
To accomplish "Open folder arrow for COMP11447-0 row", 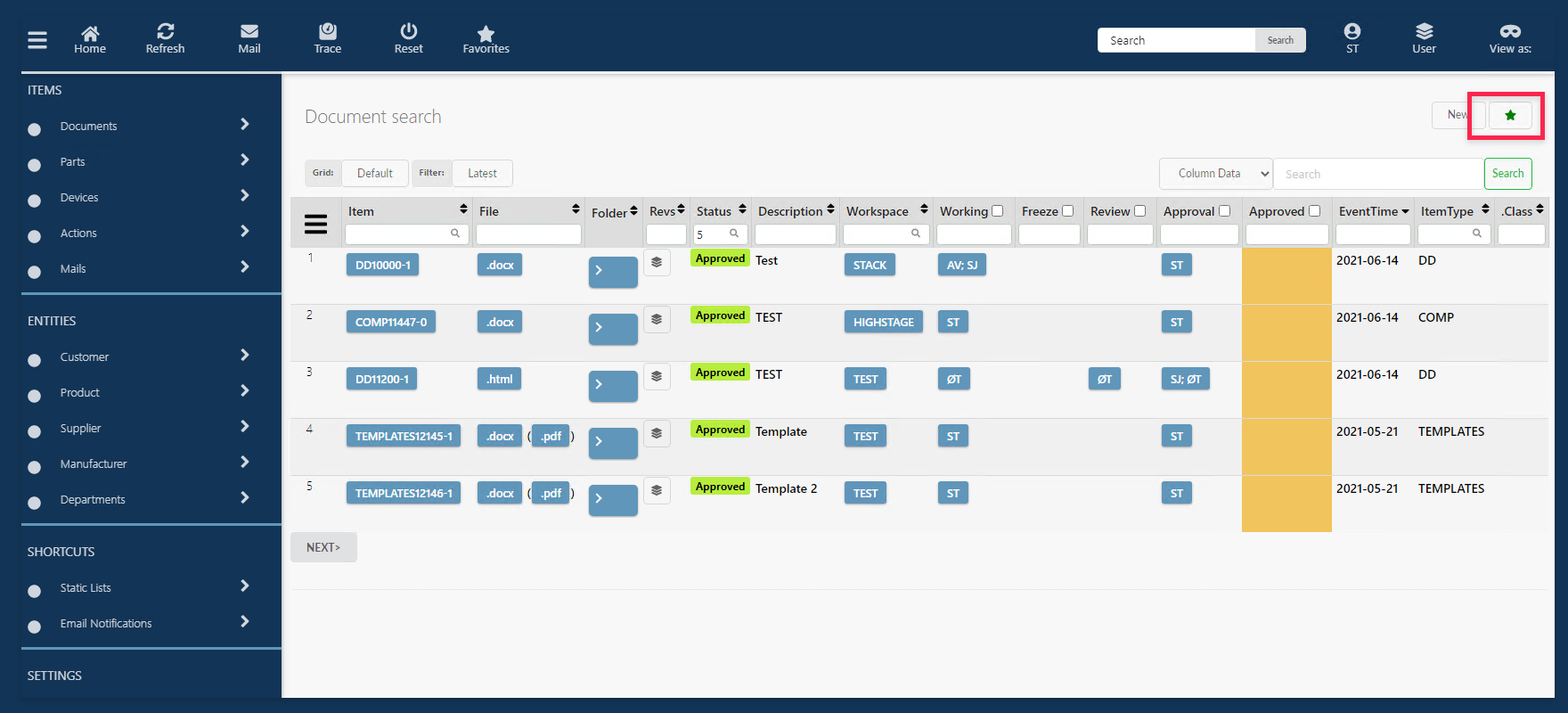I will (613, 328).
